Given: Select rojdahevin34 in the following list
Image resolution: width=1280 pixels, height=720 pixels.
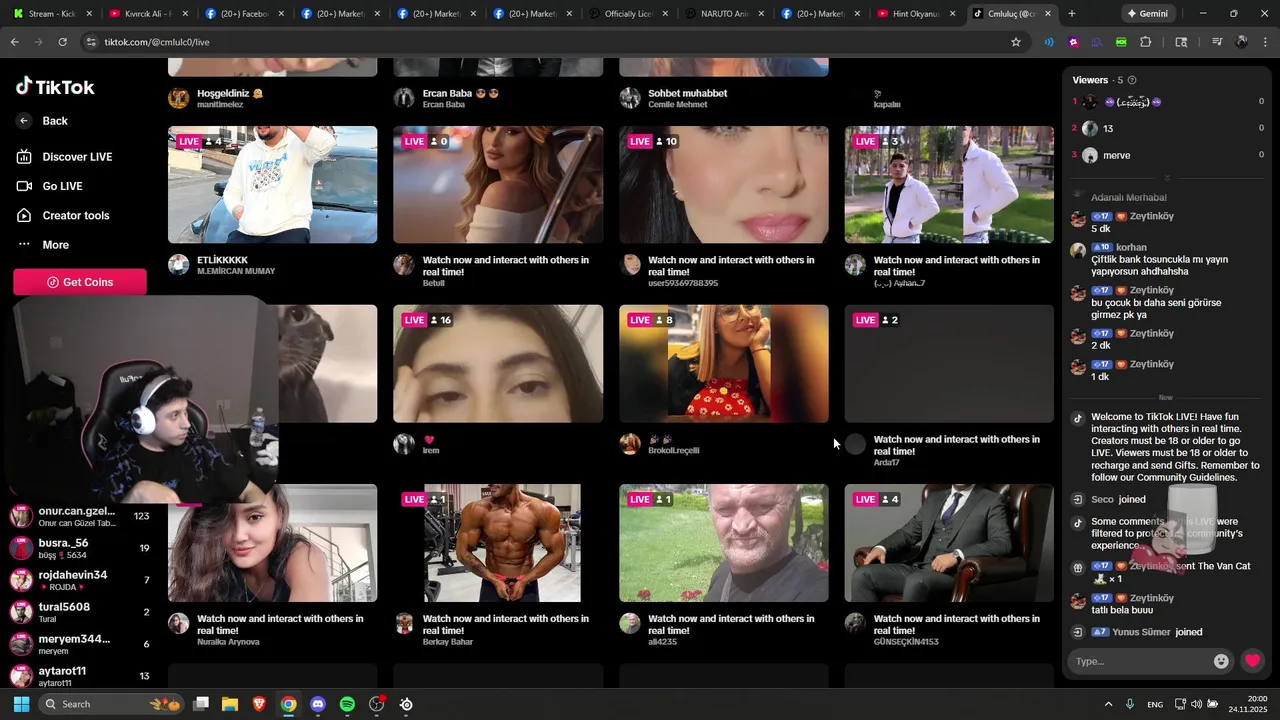Looking at the screenshot, I should (x=80, y=580).
